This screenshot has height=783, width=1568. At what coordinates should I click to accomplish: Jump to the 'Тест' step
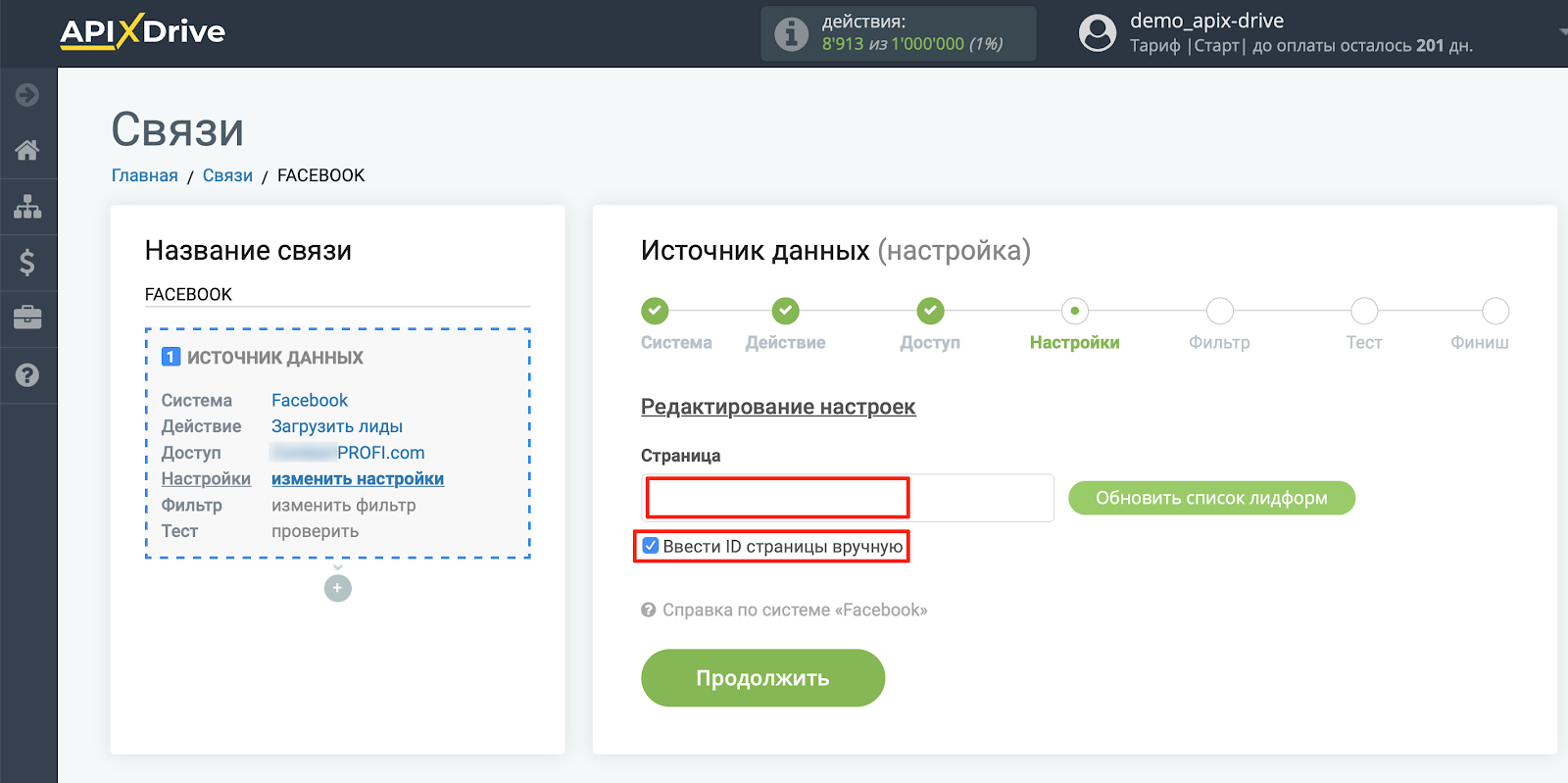coord(1364,311)
